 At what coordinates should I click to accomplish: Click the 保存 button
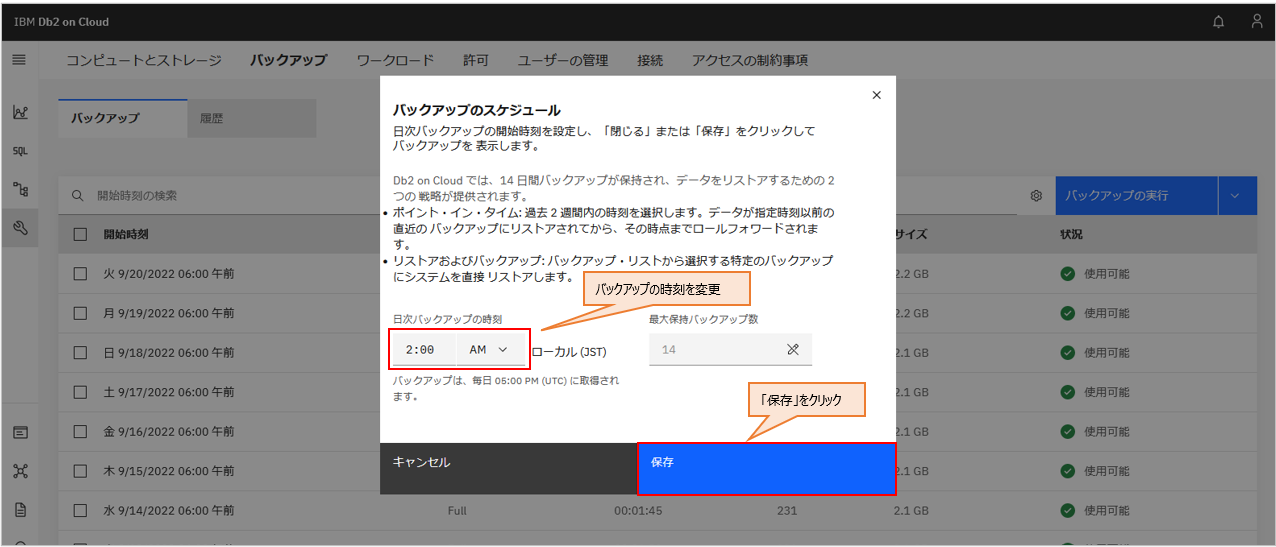767,469
